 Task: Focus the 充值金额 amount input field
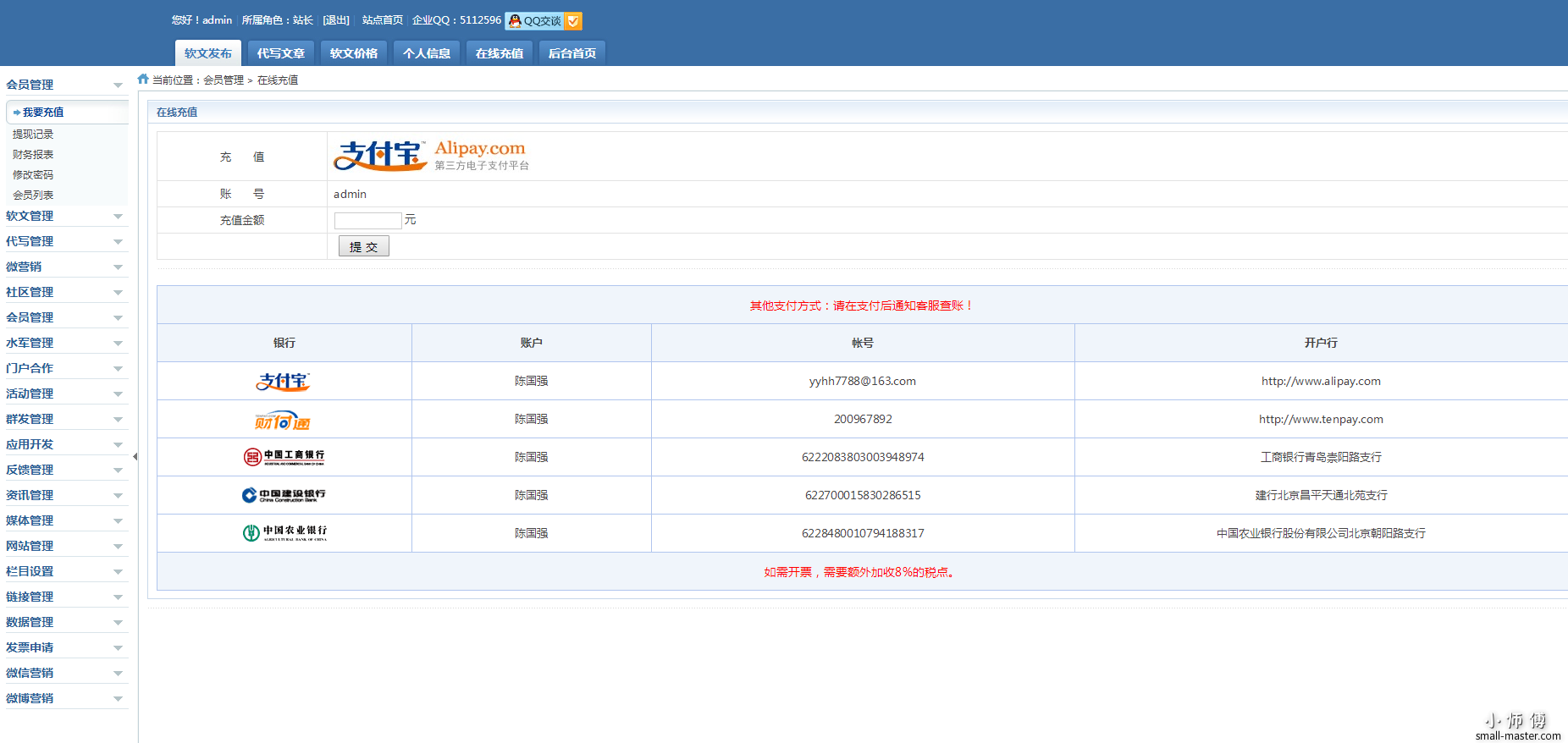pos(367,220)
